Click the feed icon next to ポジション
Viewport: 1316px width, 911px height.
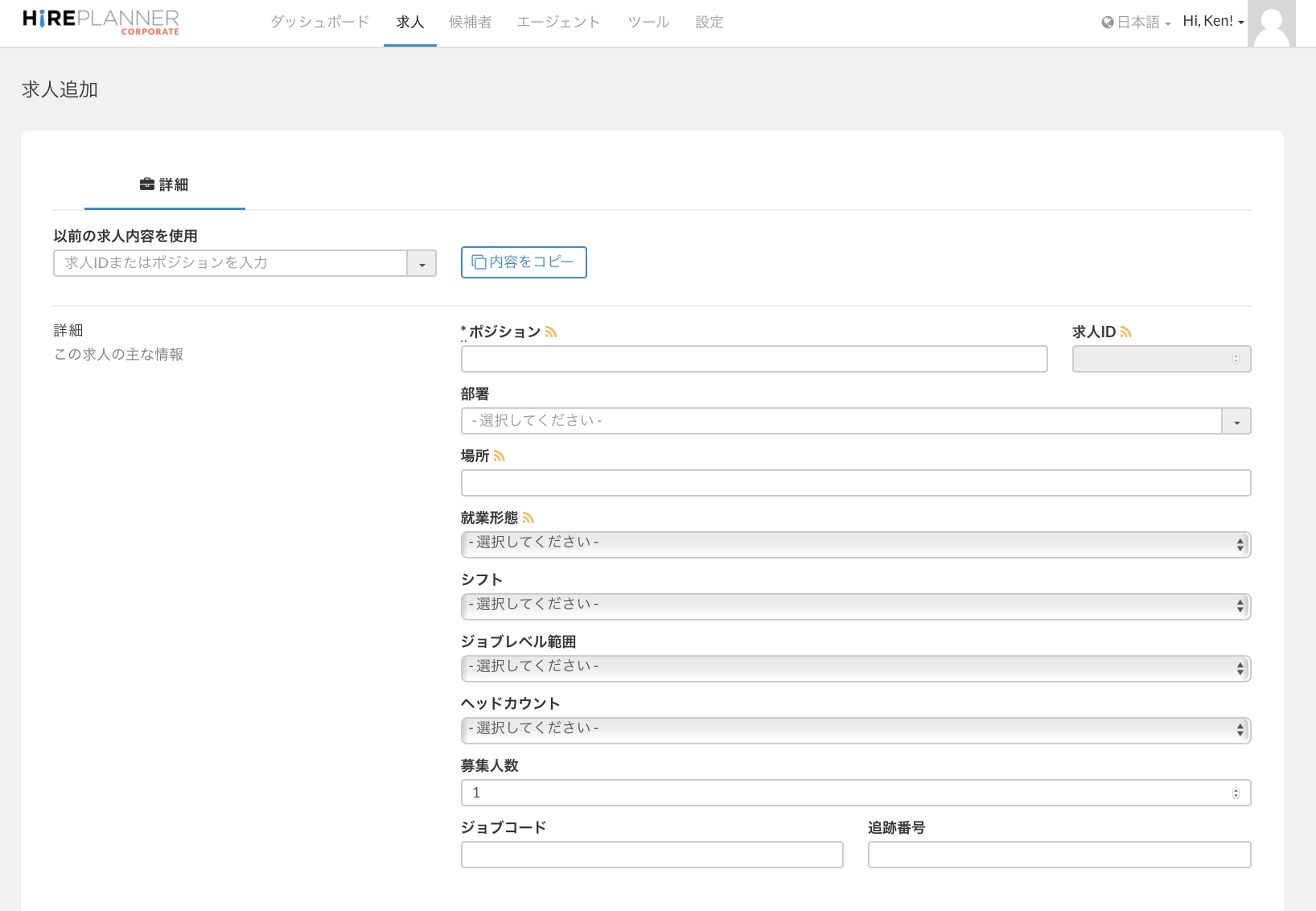(551, 332)
